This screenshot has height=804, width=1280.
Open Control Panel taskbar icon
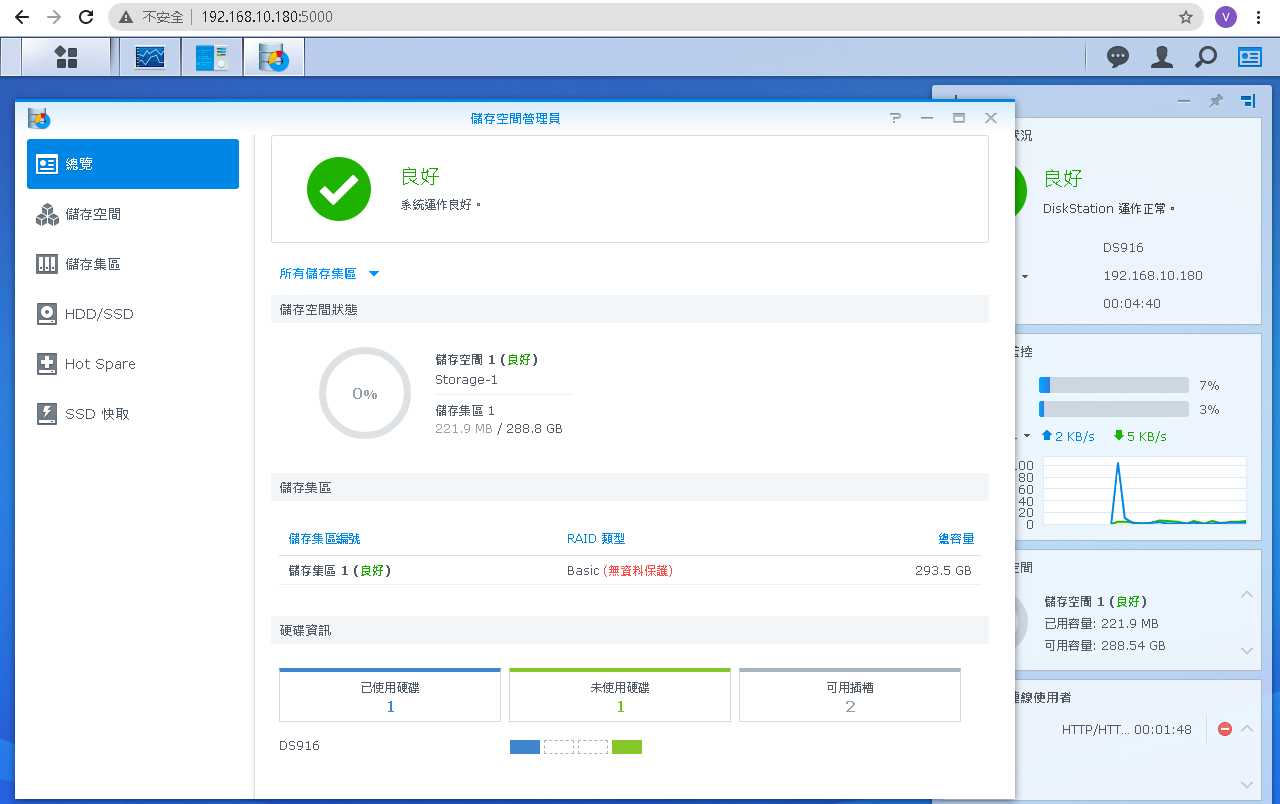[x=212, y=57]
